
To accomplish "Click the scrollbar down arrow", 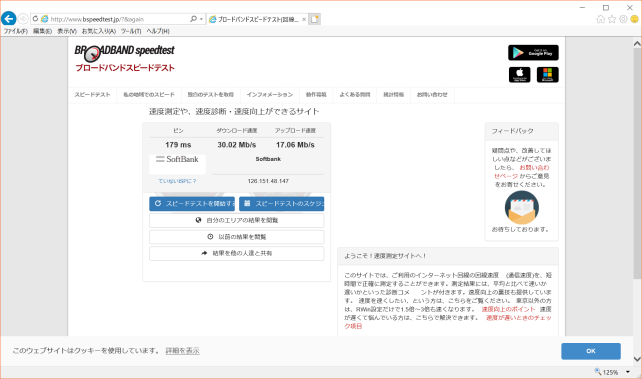I will pos(637,359).
